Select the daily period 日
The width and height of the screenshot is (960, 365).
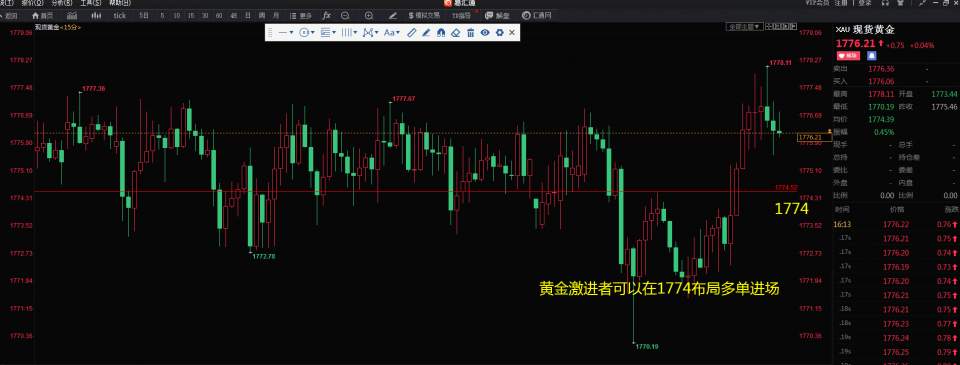[x=248, y=15]
